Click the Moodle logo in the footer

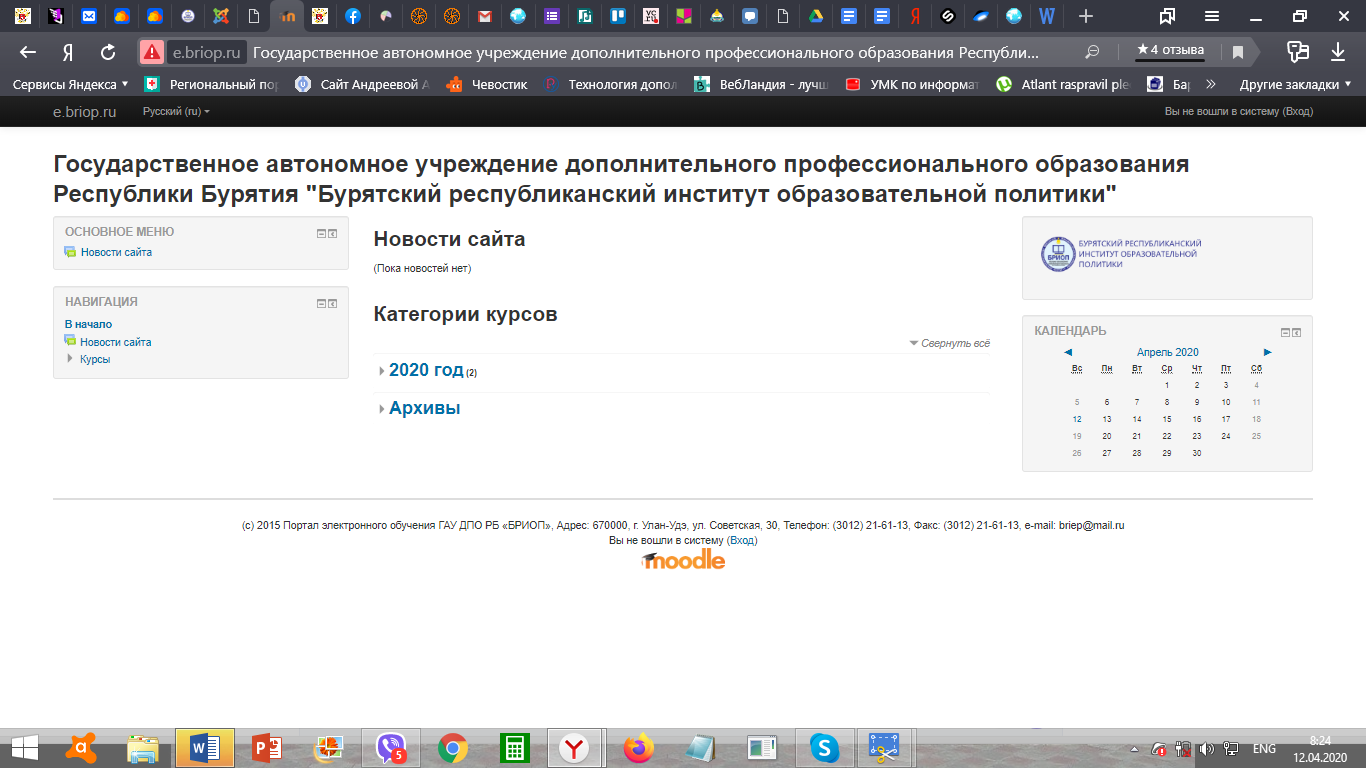683,560
